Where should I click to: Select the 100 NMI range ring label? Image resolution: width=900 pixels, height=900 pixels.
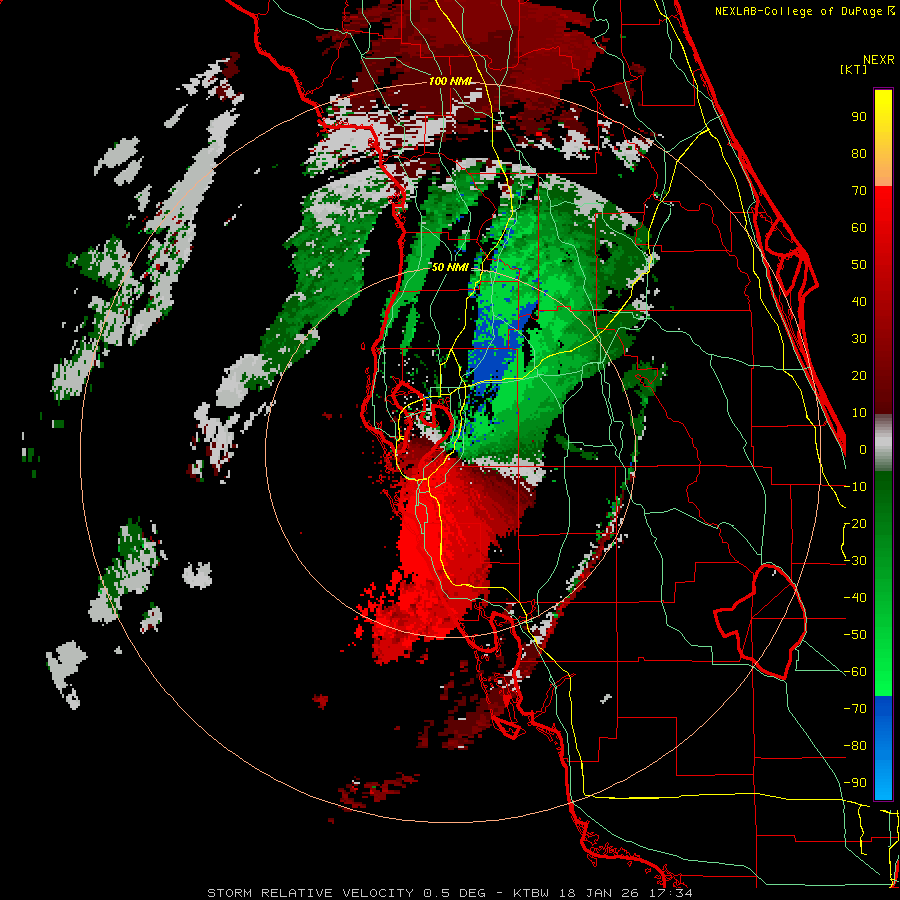click(451, 81)
